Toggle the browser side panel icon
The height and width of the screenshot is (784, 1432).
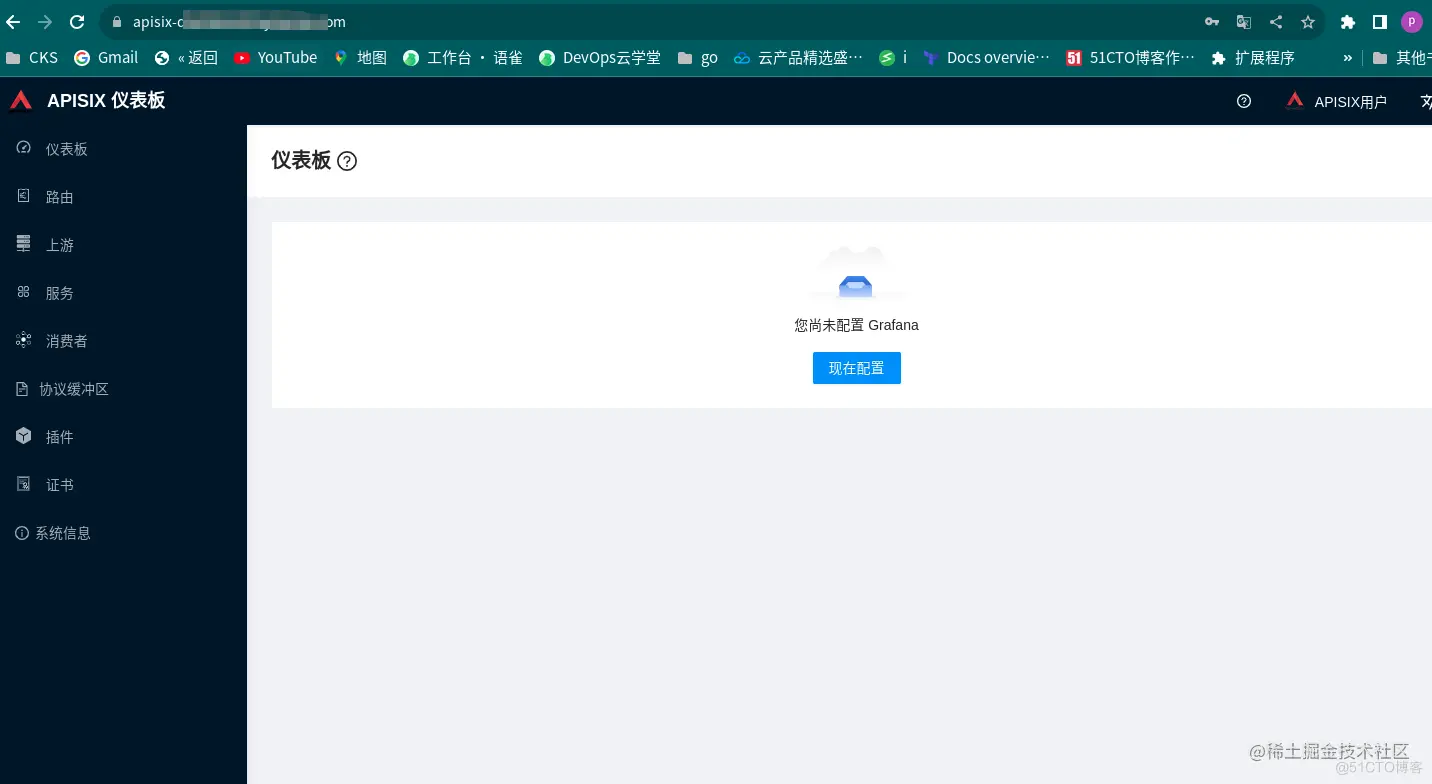click(1379, 22)
